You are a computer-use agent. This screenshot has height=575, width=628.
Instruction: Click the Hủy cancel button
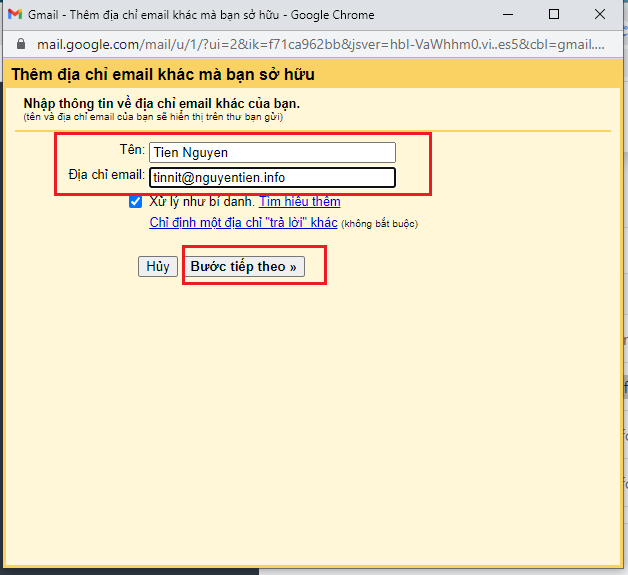pos(158,267)
